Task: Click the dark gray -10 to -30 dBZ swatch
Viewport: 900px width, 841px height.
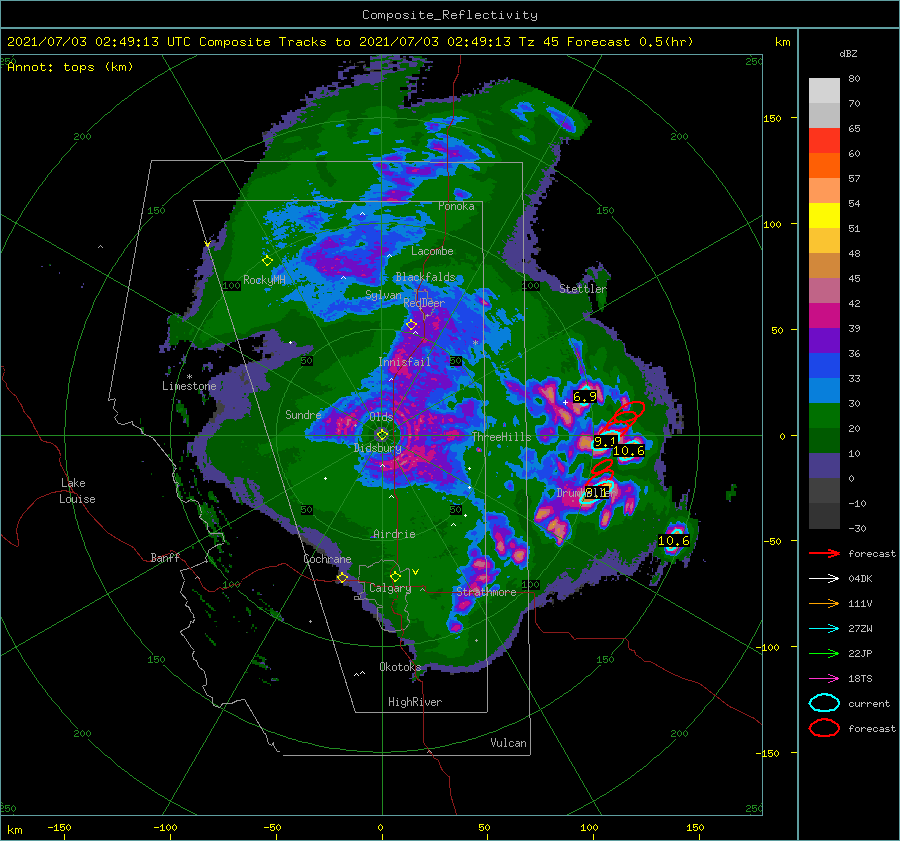Action: click(824, 516)
